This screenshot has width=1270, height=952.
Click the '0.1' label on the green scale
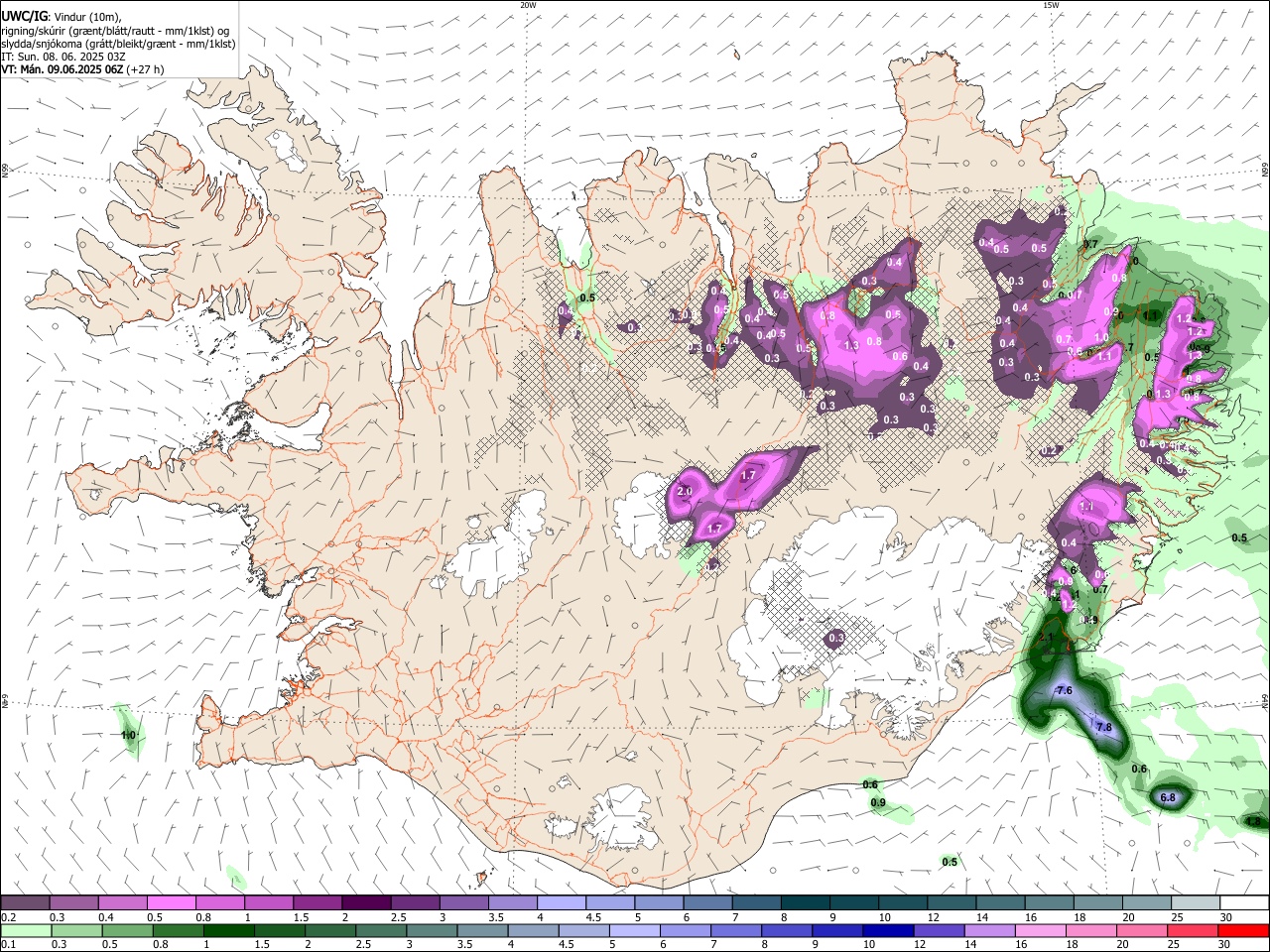(x=9, y=945)
